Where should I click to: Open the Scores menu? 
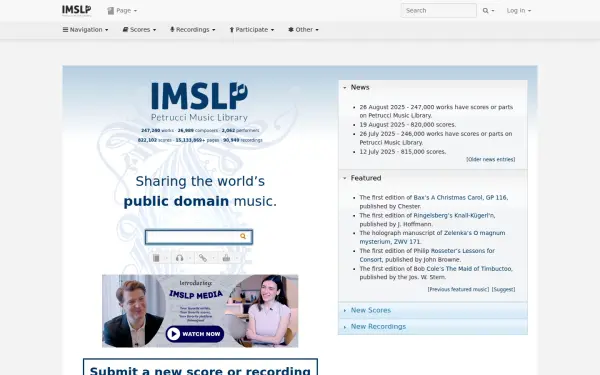click(139, 29)
